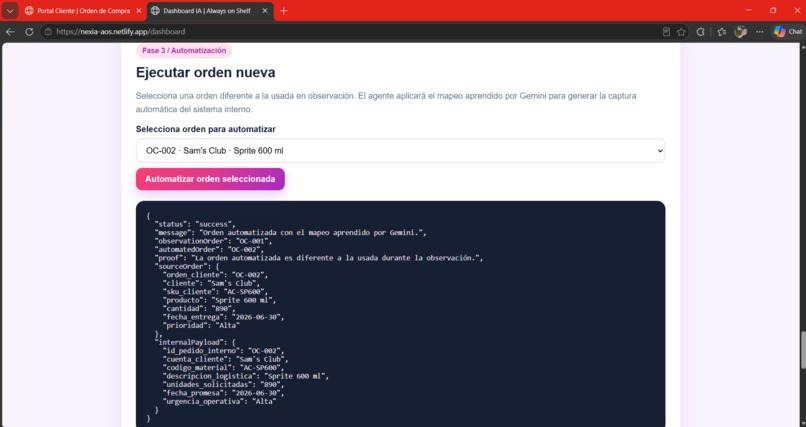
Task: Open Settings and more ellipsis menu
Action: [x=760, y=32]
